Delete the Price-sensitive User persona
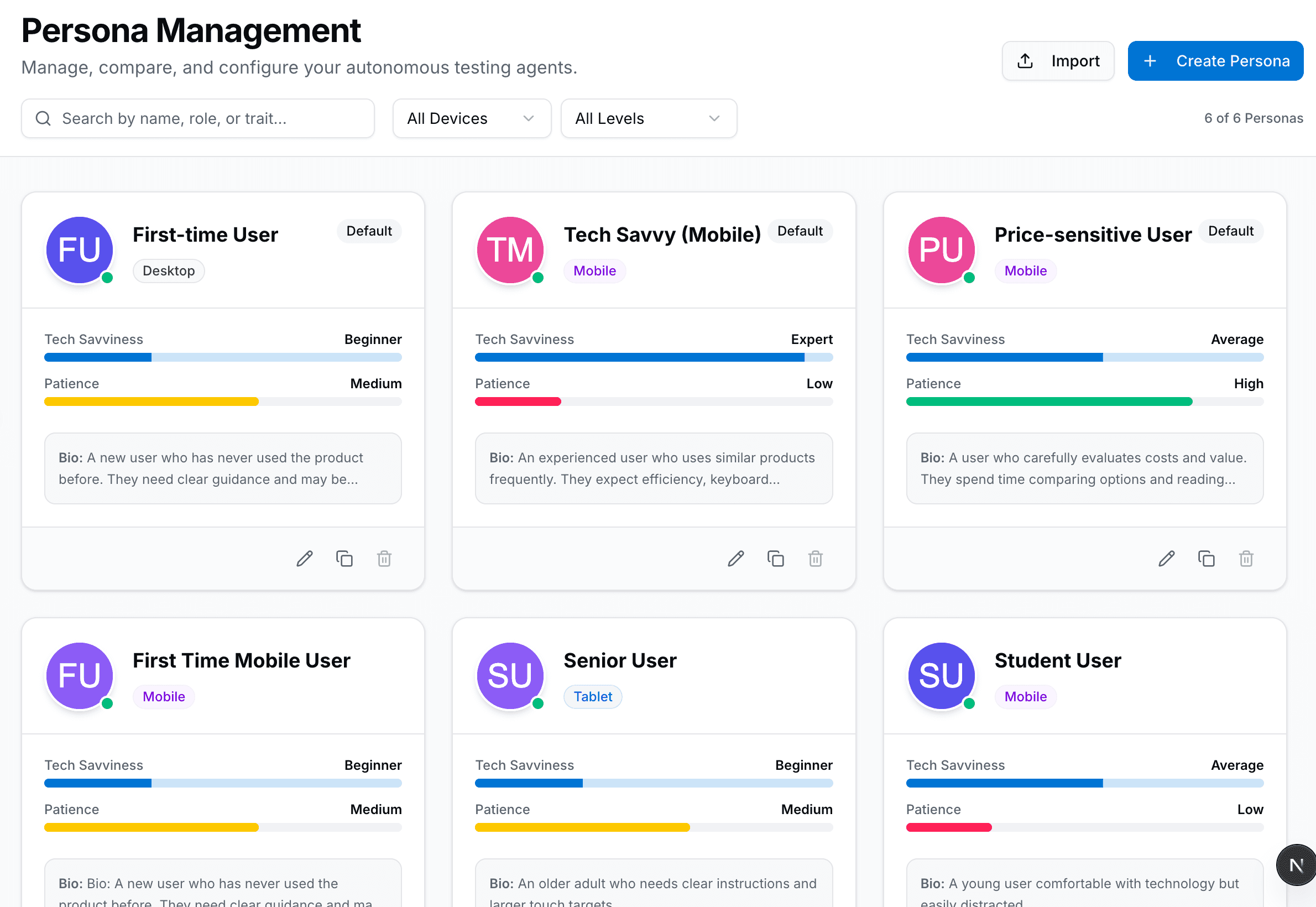Screen dimensions: 1316x907 point(1246,559)
